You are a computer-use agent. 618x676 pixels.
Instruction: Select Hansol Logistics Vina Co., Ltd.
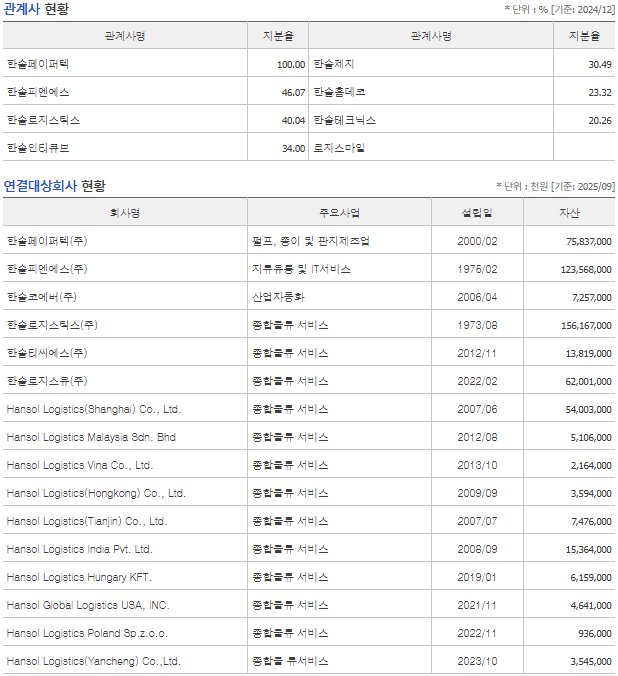tap(80, 465)
